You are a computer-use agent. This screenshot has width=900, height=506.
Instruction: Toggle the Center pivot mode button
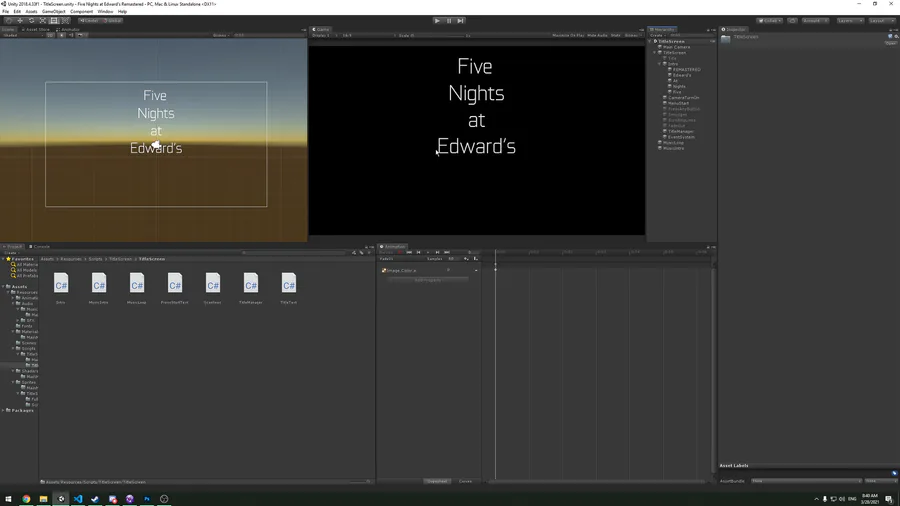coord(89,21)
